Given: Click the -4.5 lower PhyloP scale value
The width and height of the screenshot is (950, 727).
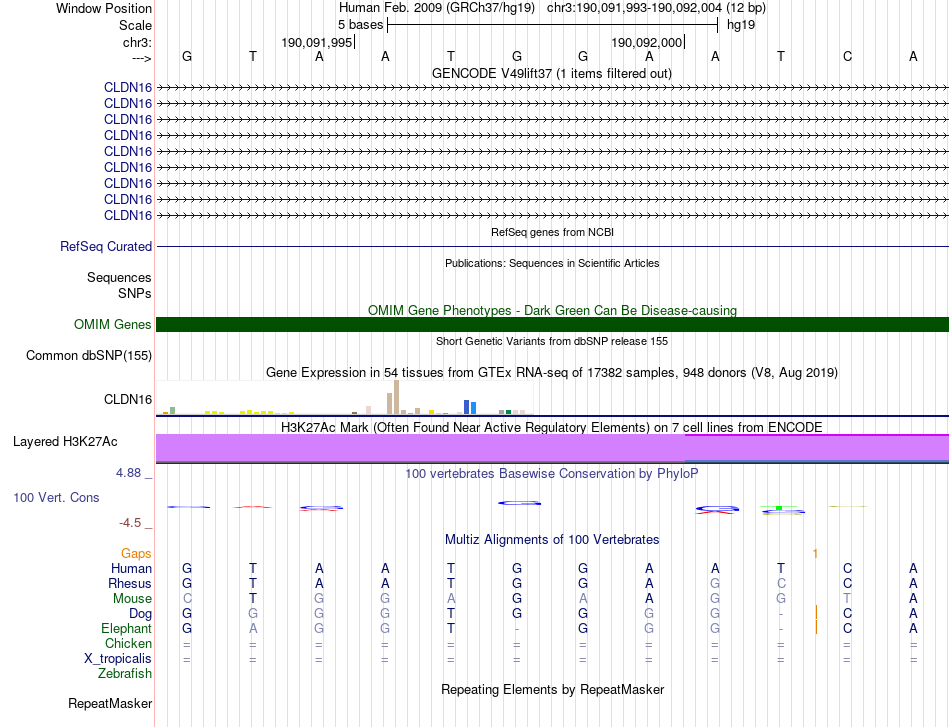Looking at the screenshot, I should click(130, 523).
